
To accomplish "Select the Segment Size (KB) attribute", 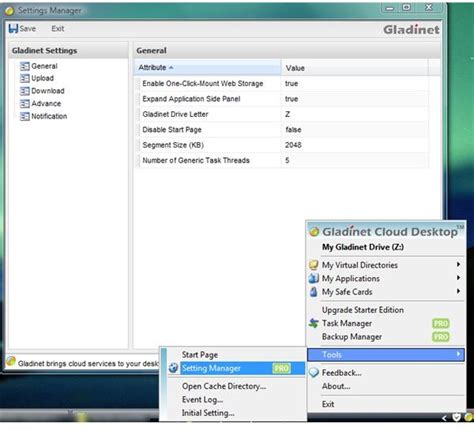I will [x=173, y=145].
